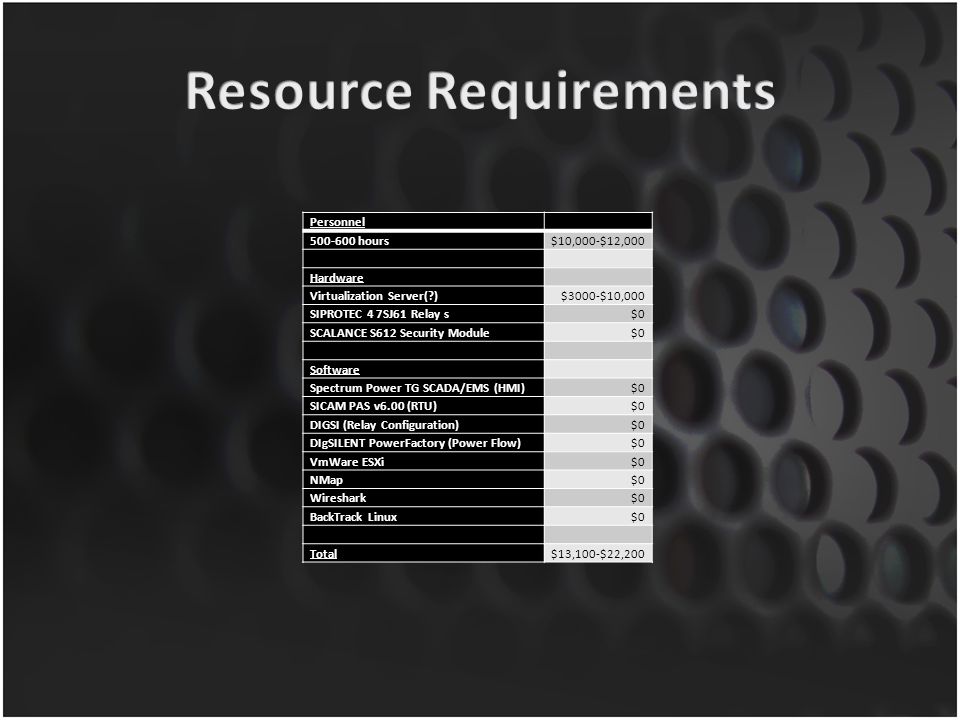Click Spectrum Power TG SCADA/EMS (HMI) cell
The image size is (960, 720).
[x=423, y=388]
